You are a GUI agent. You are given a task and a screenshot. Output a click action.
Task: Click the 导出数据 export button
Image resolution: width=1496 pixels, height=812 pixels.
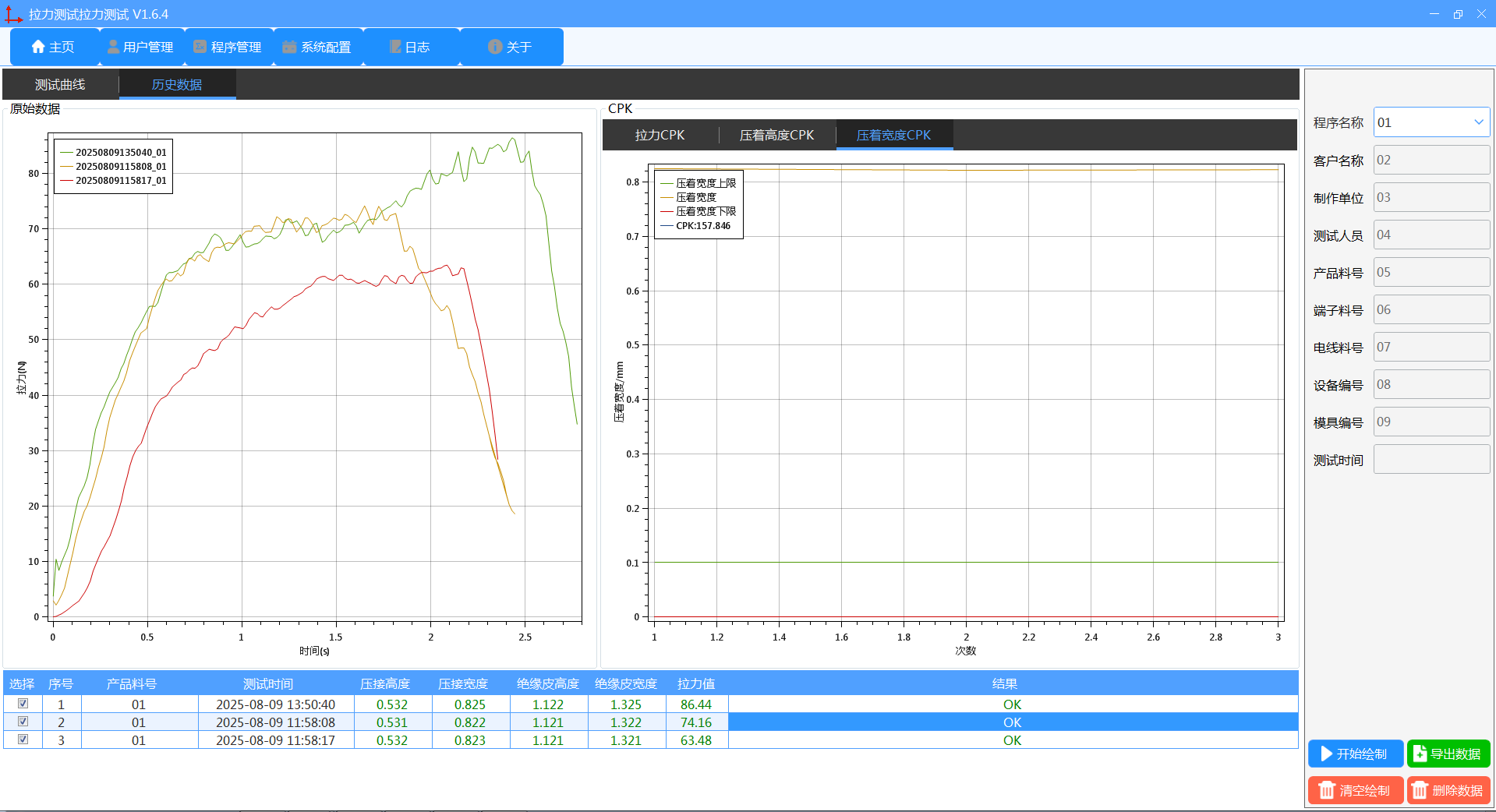pyautogui.click(x=1448, y=754)
